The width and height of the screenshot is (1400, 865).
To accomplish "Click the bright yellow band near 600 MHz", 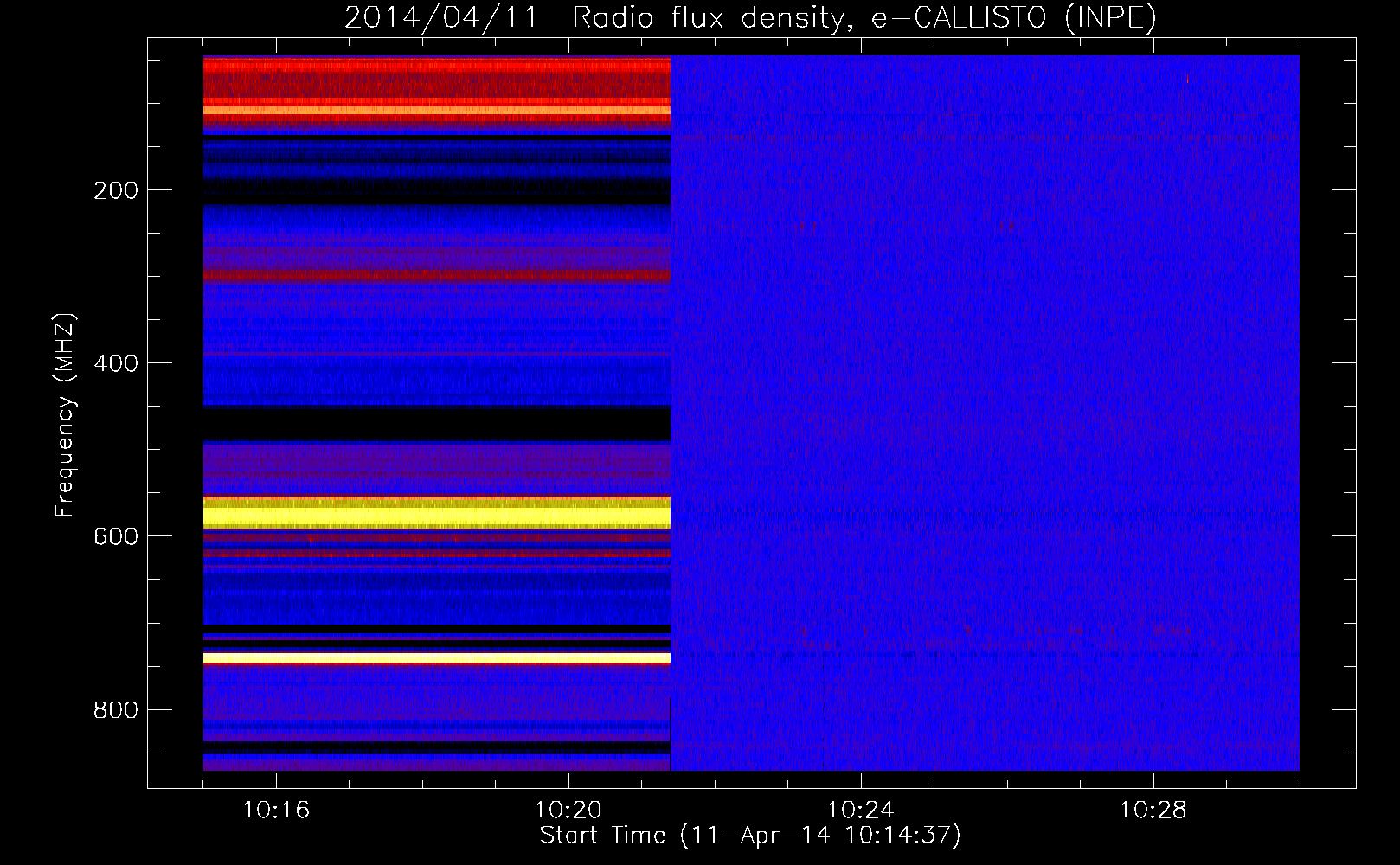I will (x=437, y=513).
